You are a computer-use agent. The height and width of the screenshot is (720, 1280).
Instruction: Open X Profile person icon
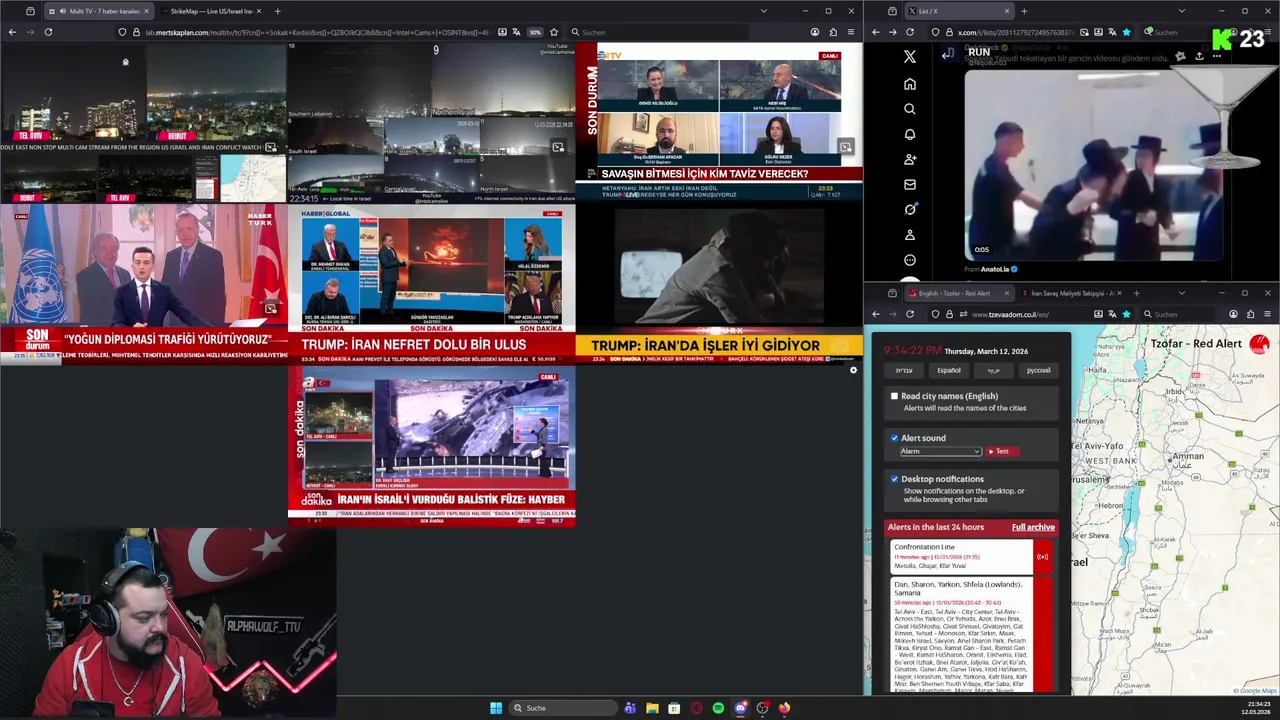point(910,235)
